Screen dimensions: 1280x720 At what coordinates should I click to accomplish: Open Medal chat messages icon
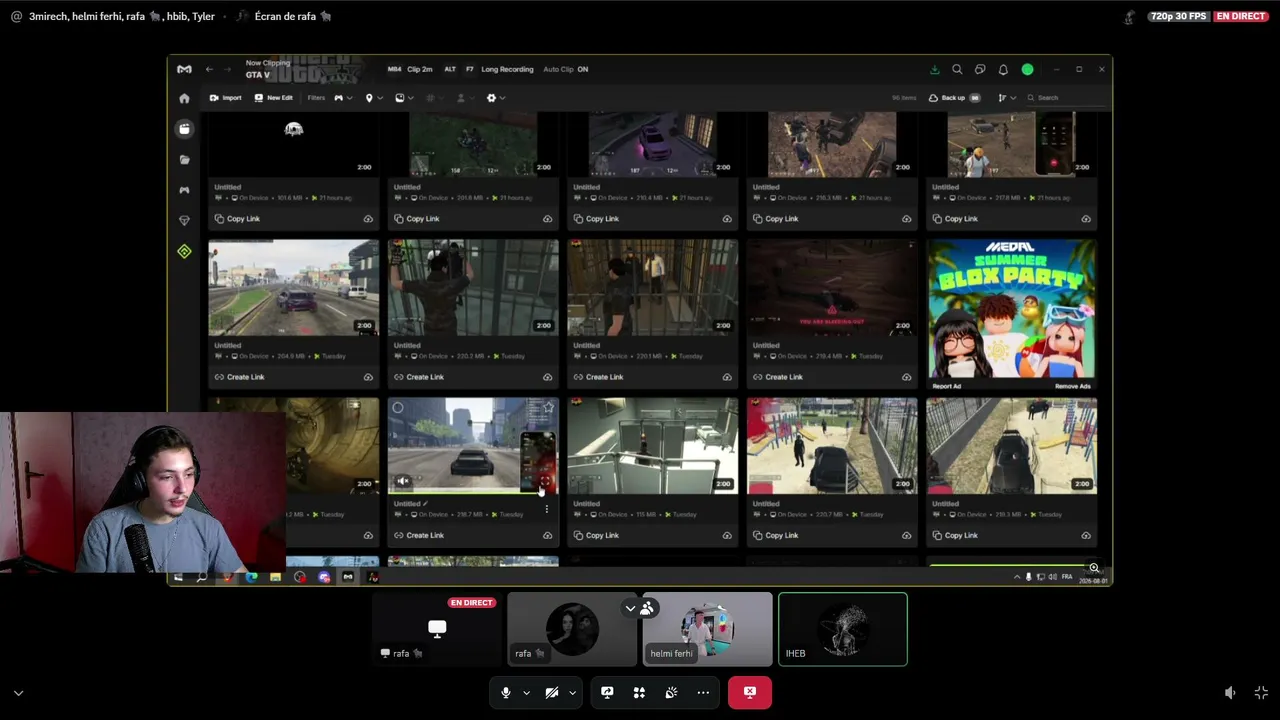coord(980,70)
